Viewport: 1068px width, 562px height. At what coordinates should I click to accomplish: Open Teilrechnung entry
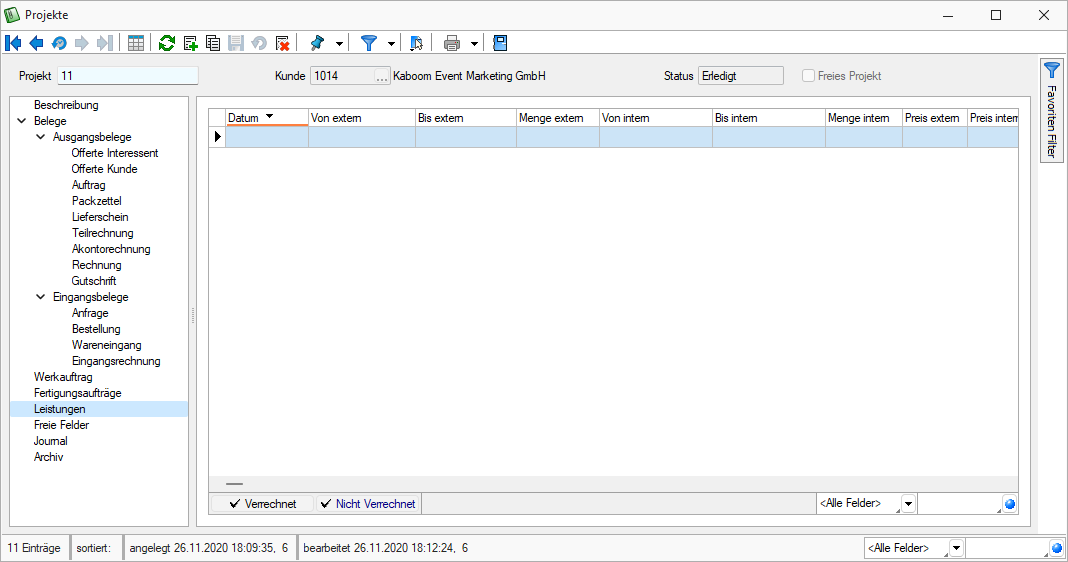coord(102,233)
